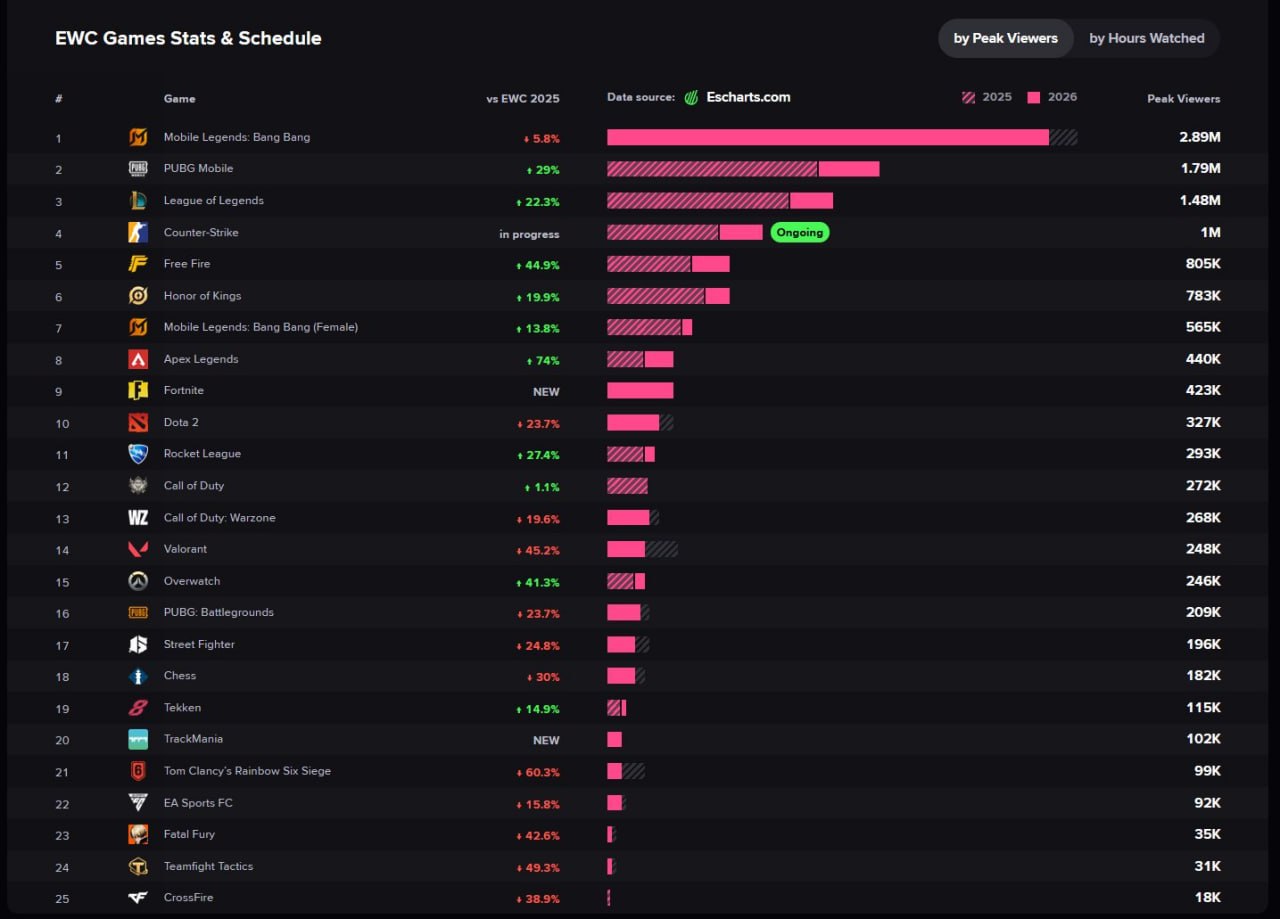Click the League of Legends game icon
This screenshot has height=919, width=1280.
click(138, 201)
